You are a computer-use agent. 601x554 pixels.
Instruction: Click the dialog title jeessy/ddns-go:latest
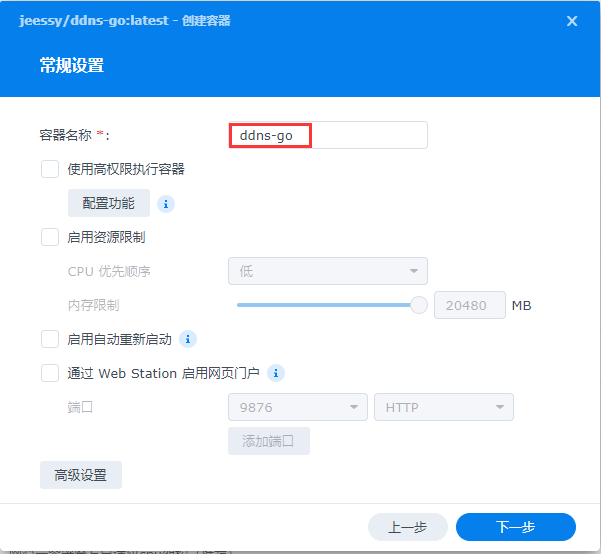[94, 20]
